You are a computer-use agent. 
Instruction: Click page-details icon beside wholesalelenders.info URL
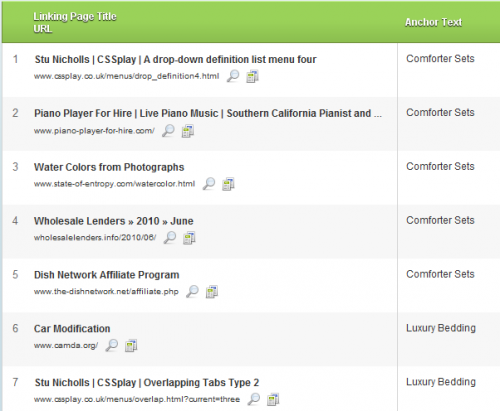189,238
